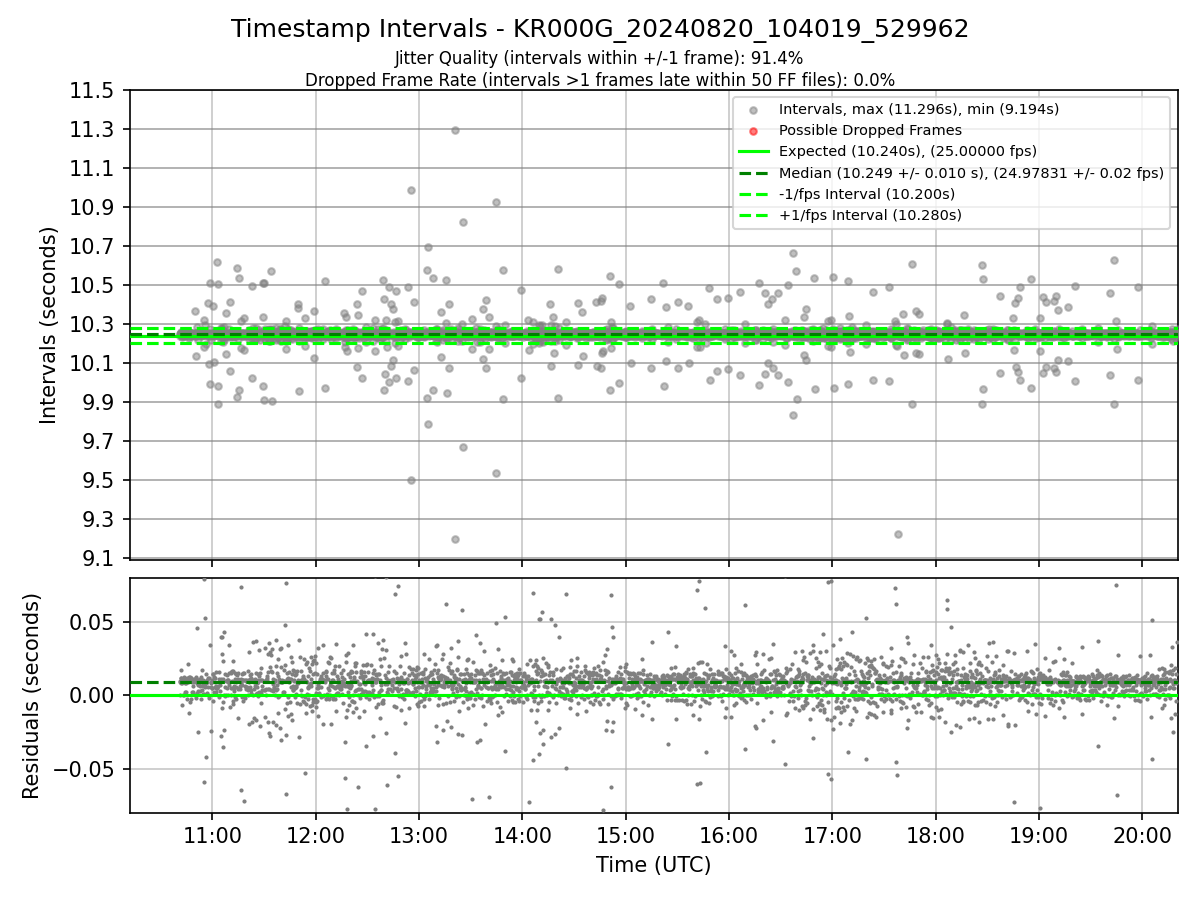This screenshot has width=1200, height=900.
Task: Click the 11.1 y-axis tick label
Action: [92, 169]
